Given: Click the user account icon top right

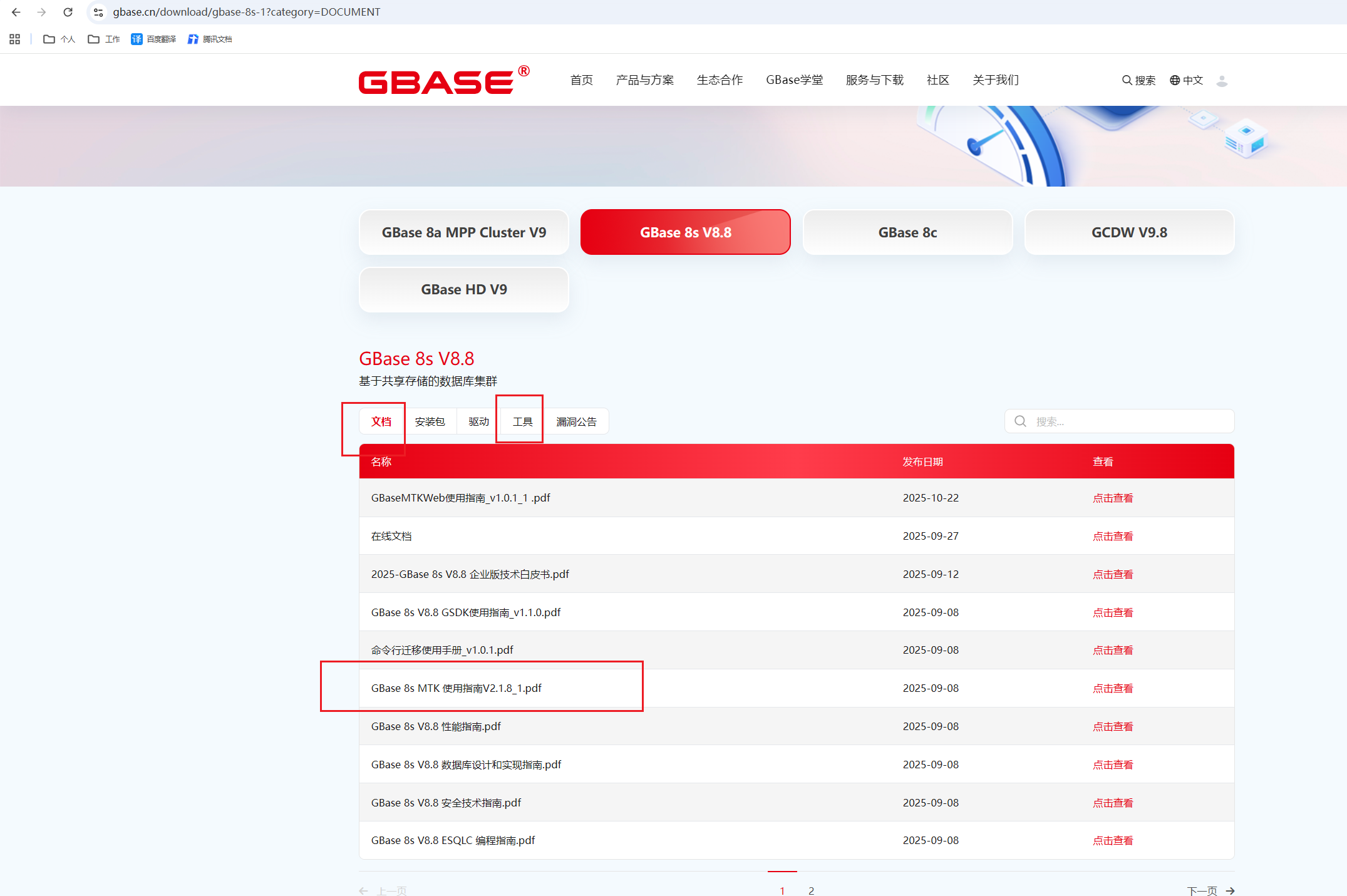Looking at the screenshot, I should pyautogui.click(x=1222, y=80).
